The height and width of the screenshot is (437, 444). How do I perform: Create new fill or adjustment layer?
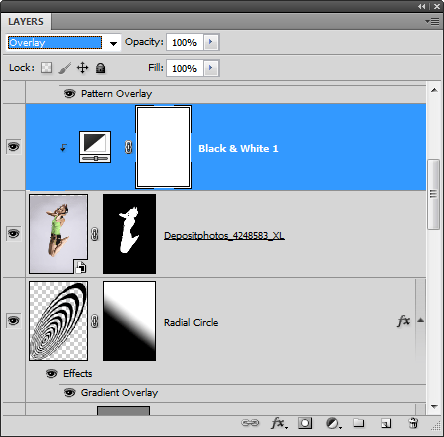[333, 423]
